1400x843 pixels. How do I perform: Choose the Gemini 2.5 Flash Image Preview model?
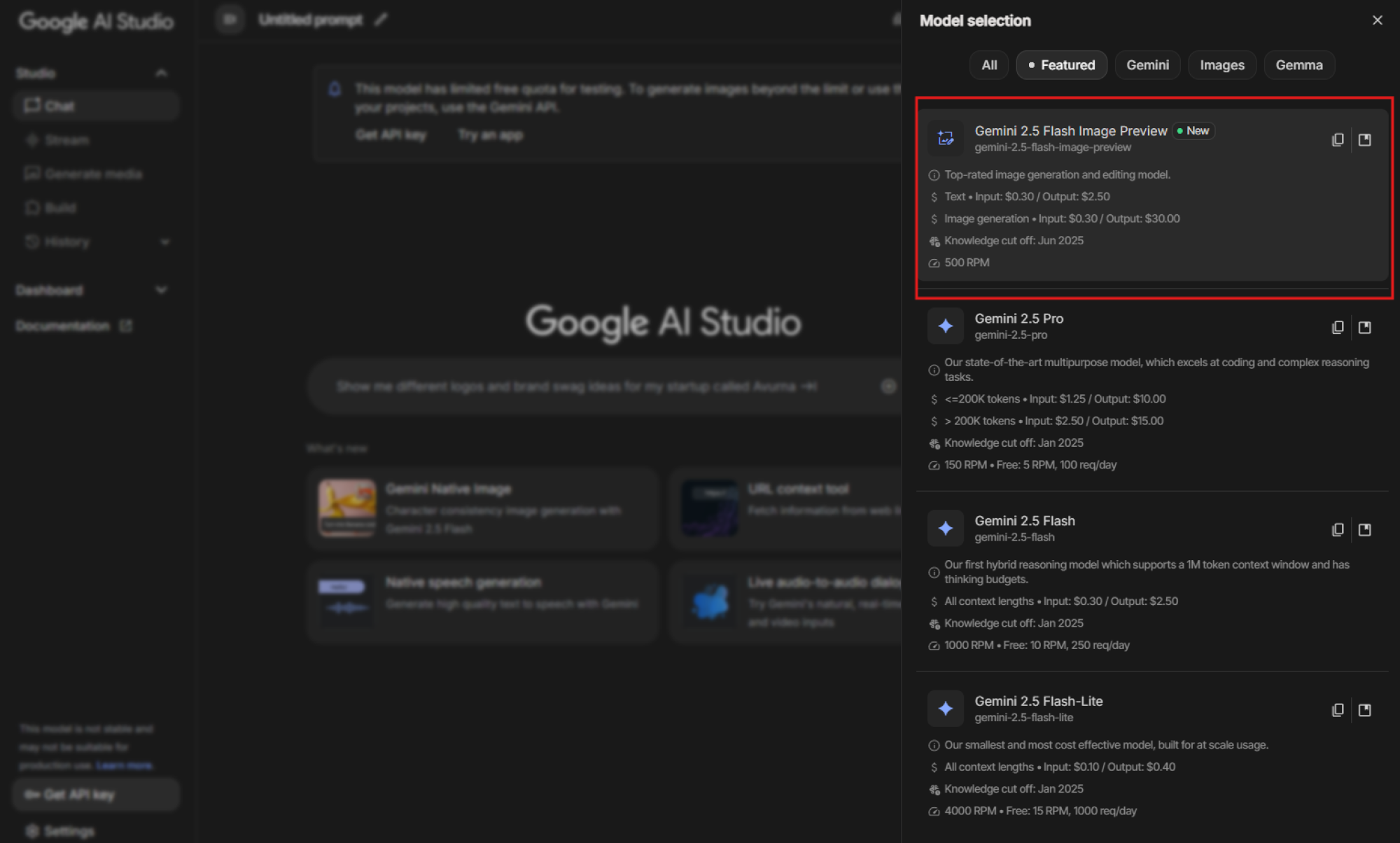(1153, 195)
